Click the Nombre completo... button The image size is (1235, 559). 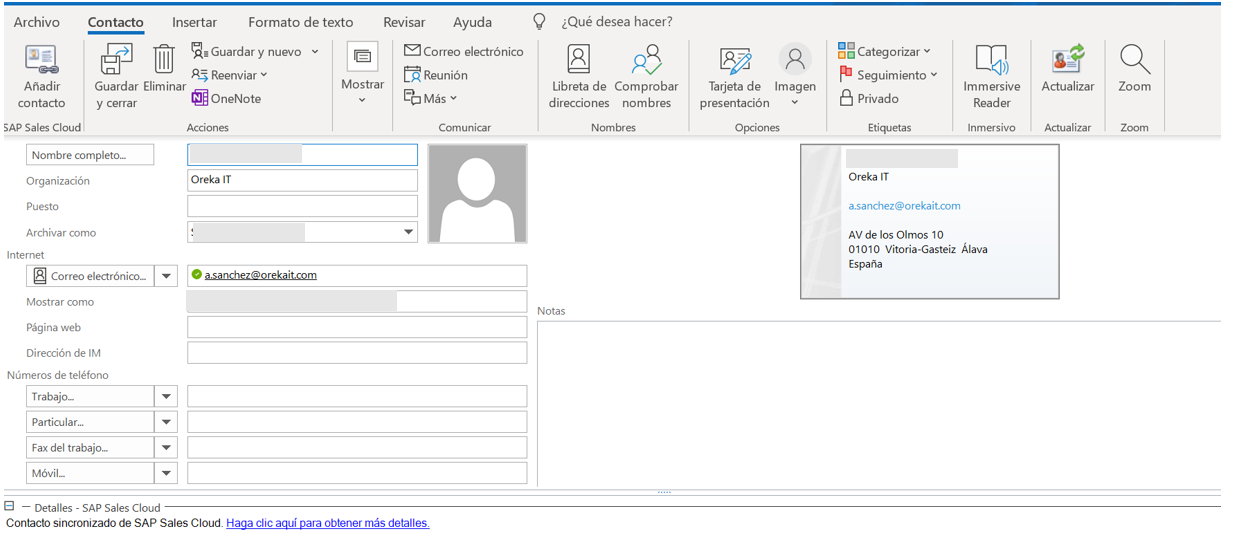pyautogui.click(x=90, y=155)
